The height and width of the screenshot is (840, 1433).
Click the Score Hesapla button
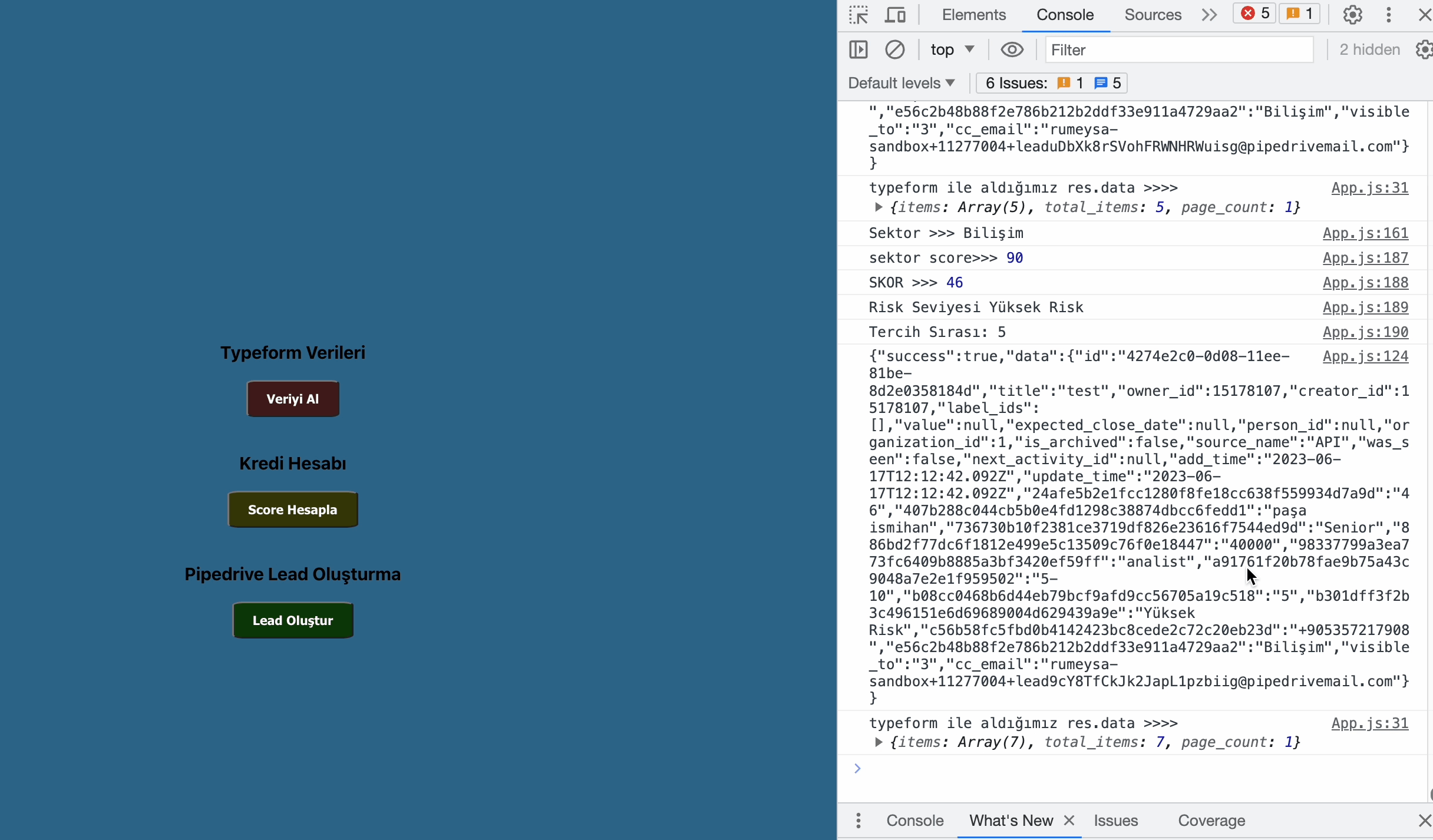coord(293,510)
